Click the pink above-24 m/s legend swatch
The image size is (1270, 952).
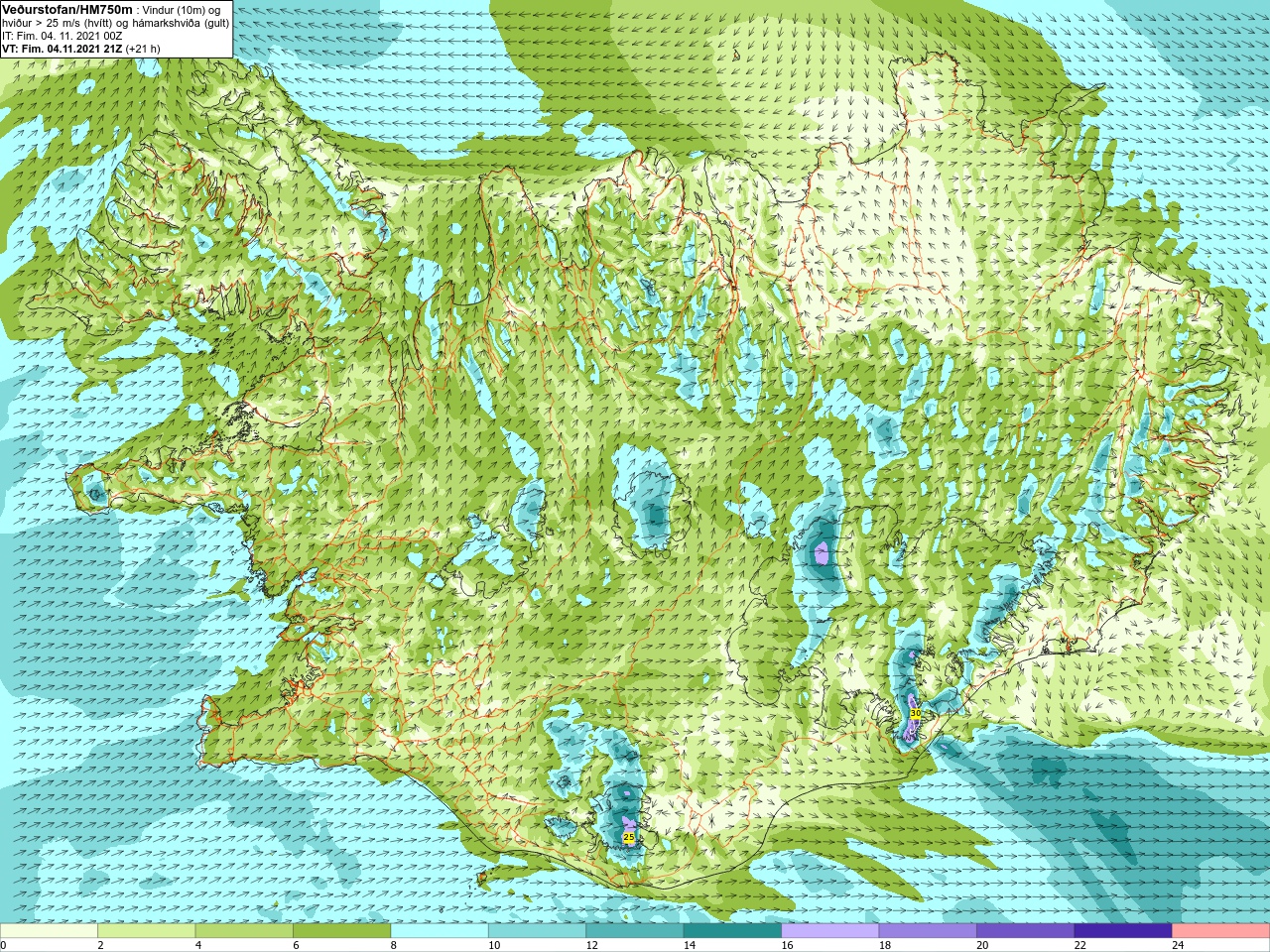pos(1221,931)
